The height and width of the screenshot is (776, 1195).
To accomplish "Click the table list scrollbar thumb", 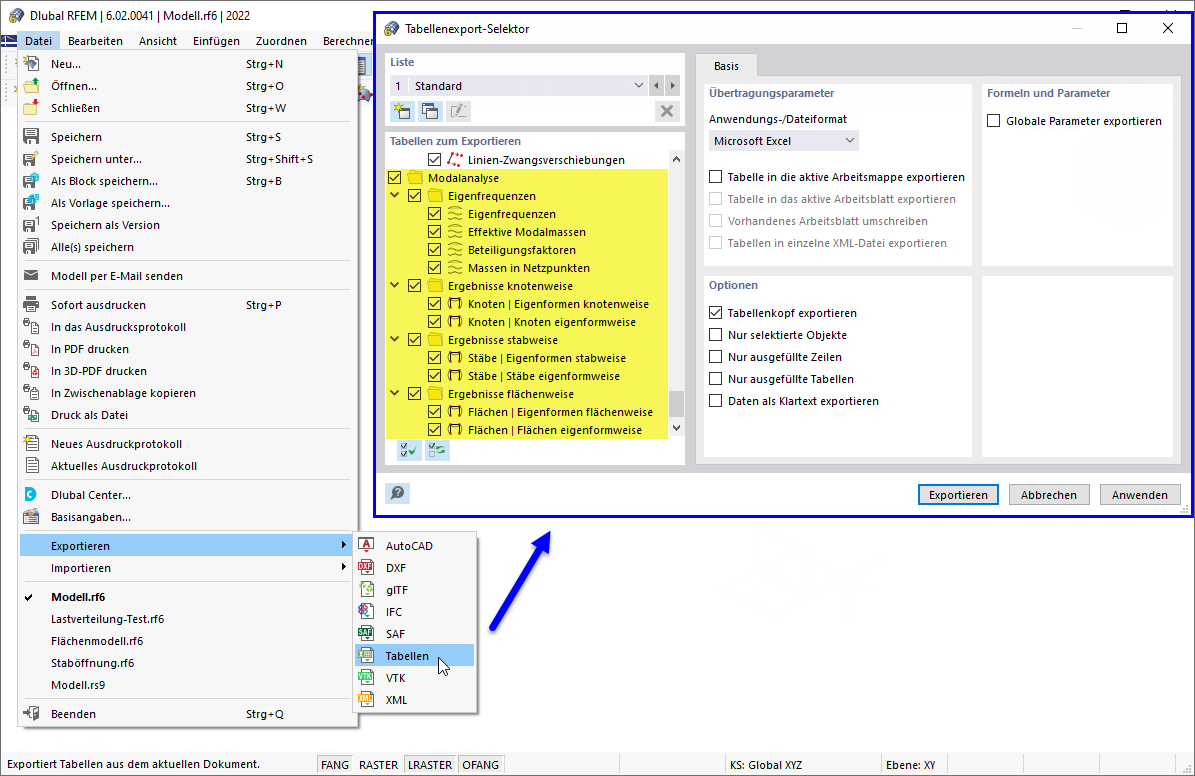I will (x=676, y=403).
